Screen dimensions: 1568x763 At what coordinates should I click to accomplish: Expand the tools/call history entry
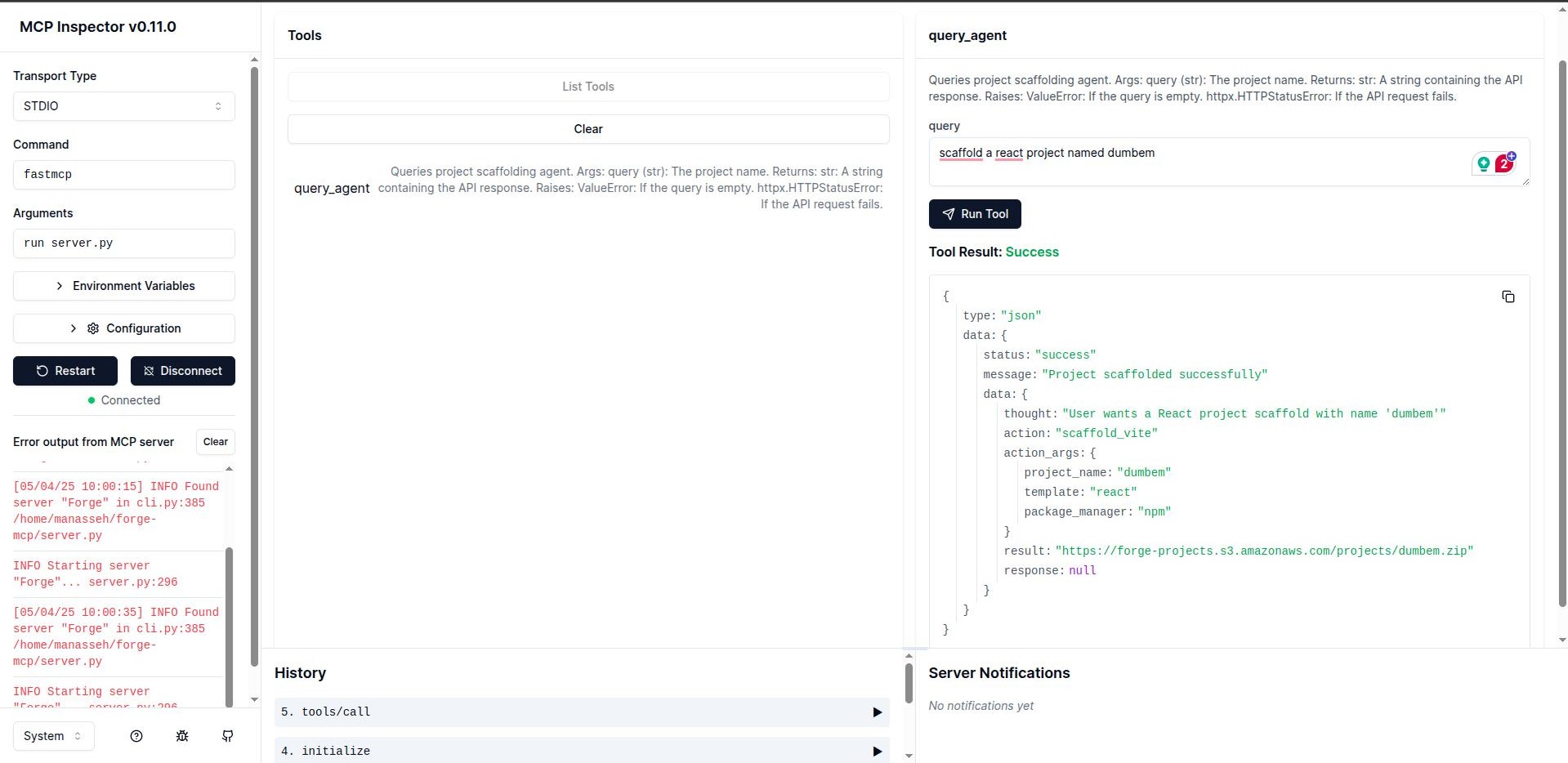(878, 712)
